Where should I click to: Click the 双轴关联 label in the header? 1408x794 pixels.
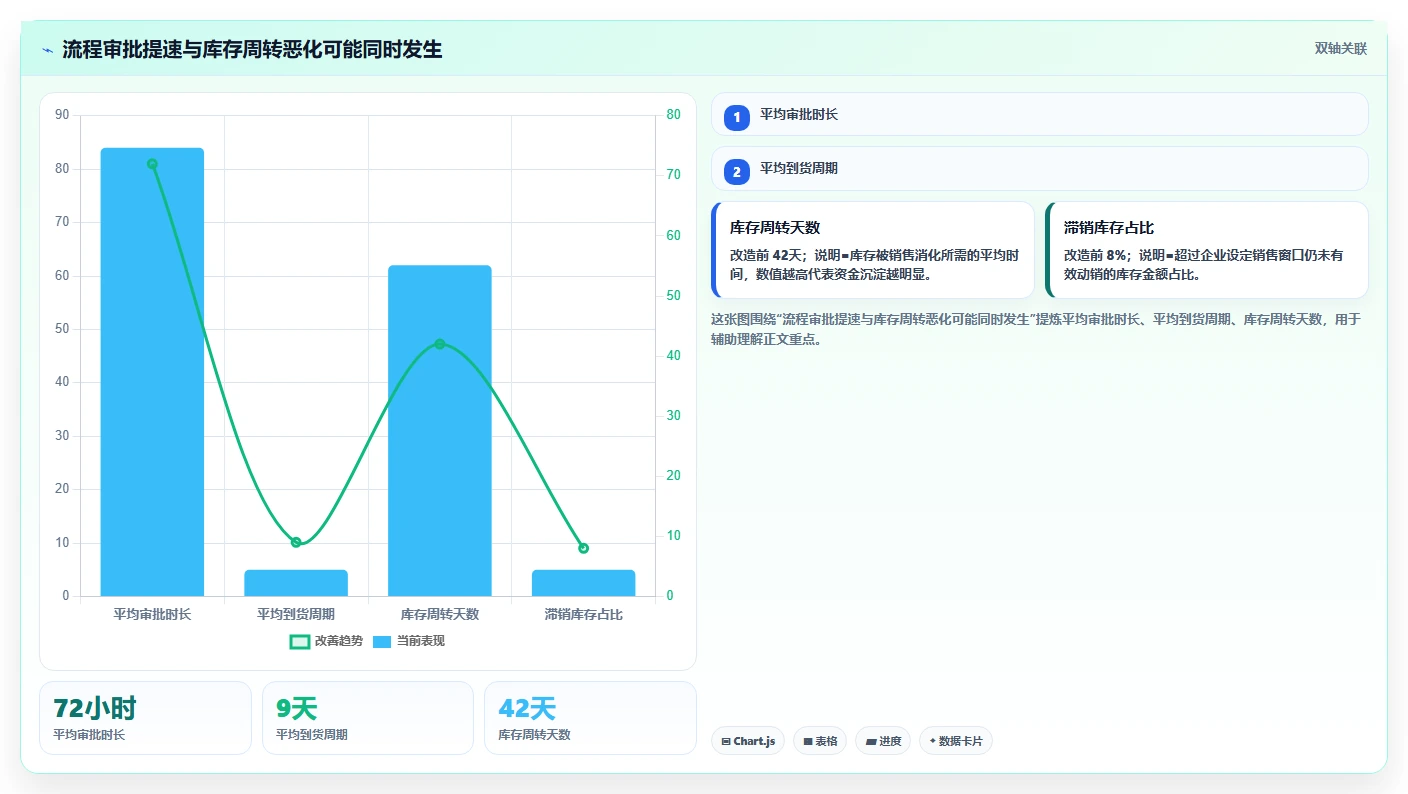pyautogui.click(x=1340, y=49)
